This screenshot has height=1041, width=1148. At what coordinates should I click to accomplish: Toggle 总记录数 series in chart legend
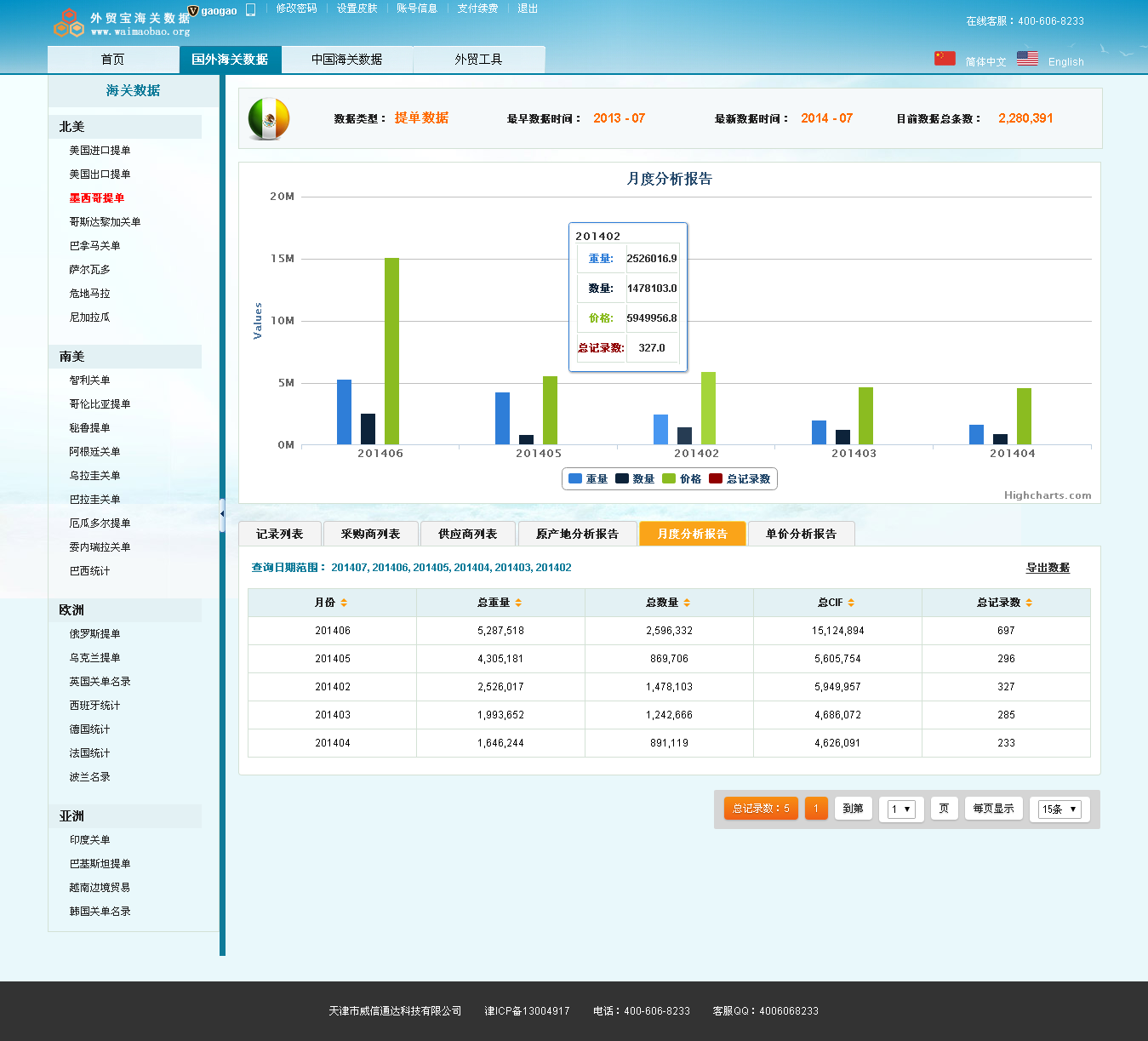point(740,479)
